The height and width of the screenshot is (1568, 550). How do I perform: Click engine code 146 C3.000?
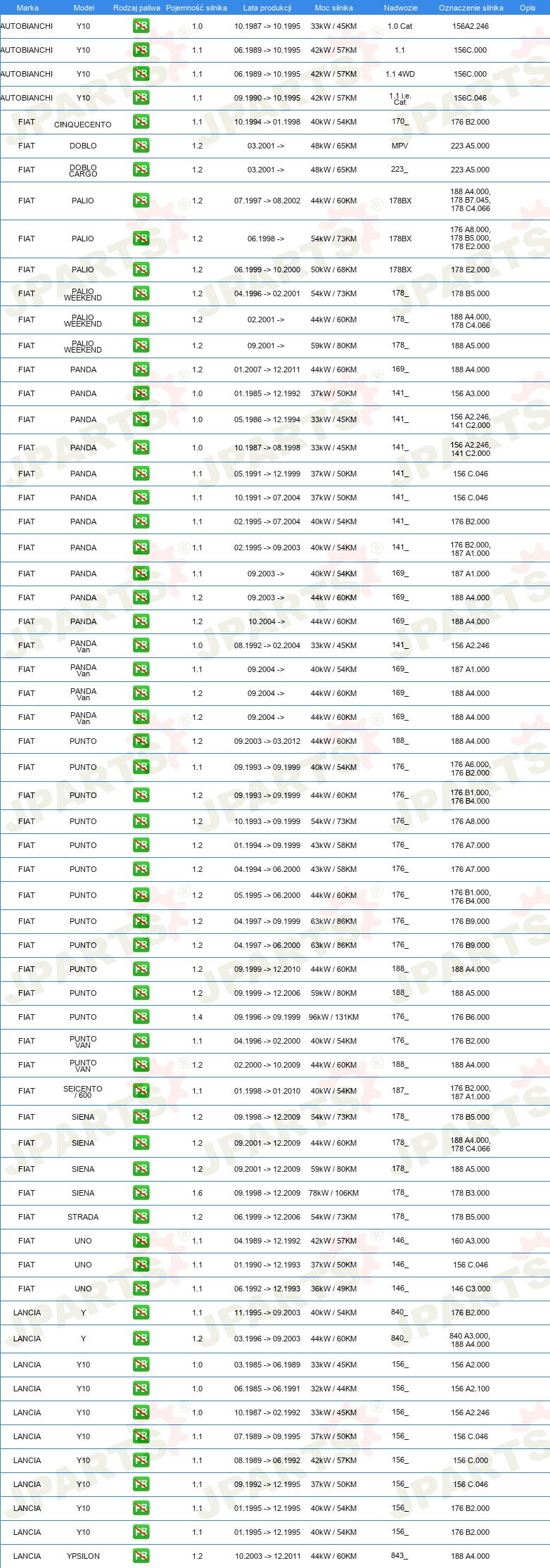pos(471,1289)
